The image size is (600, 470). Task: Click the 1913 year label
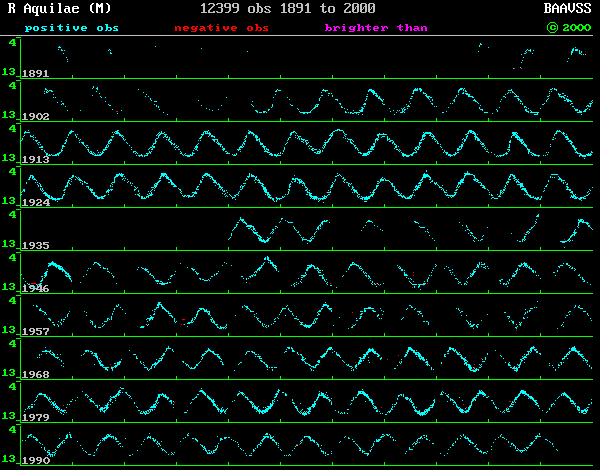36,160
